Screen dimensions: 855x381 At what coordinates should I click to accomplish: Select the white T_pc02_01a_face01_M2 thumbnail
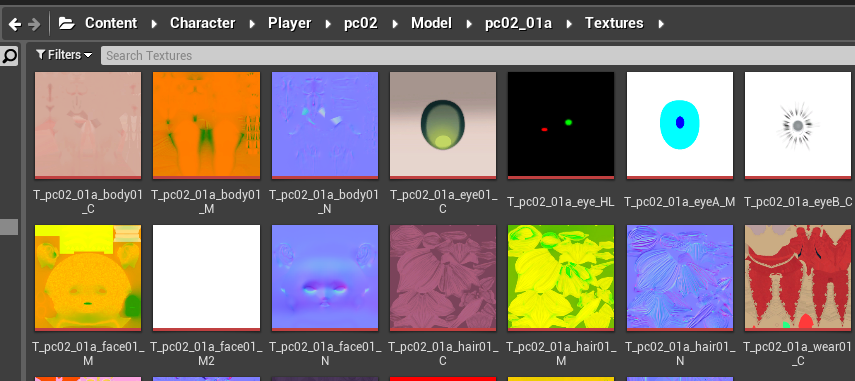[206, 278]
